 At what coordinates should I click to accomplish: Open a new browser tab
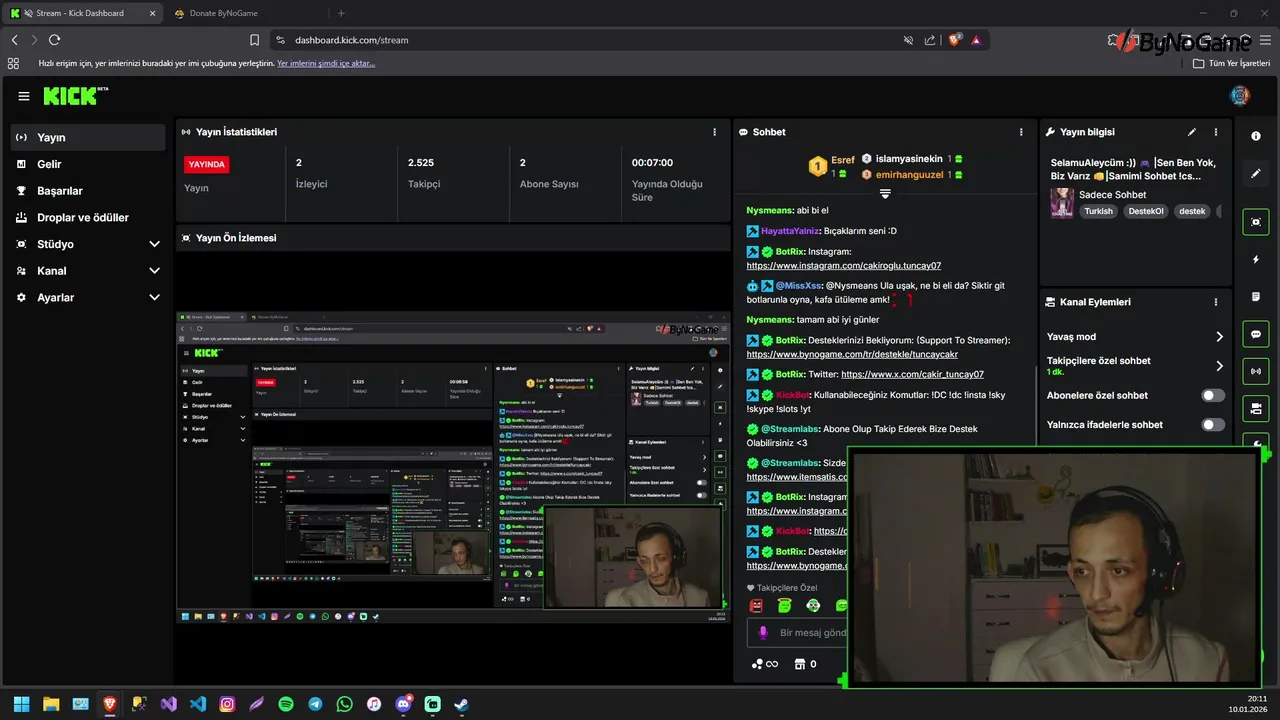[x=341, y=13]
